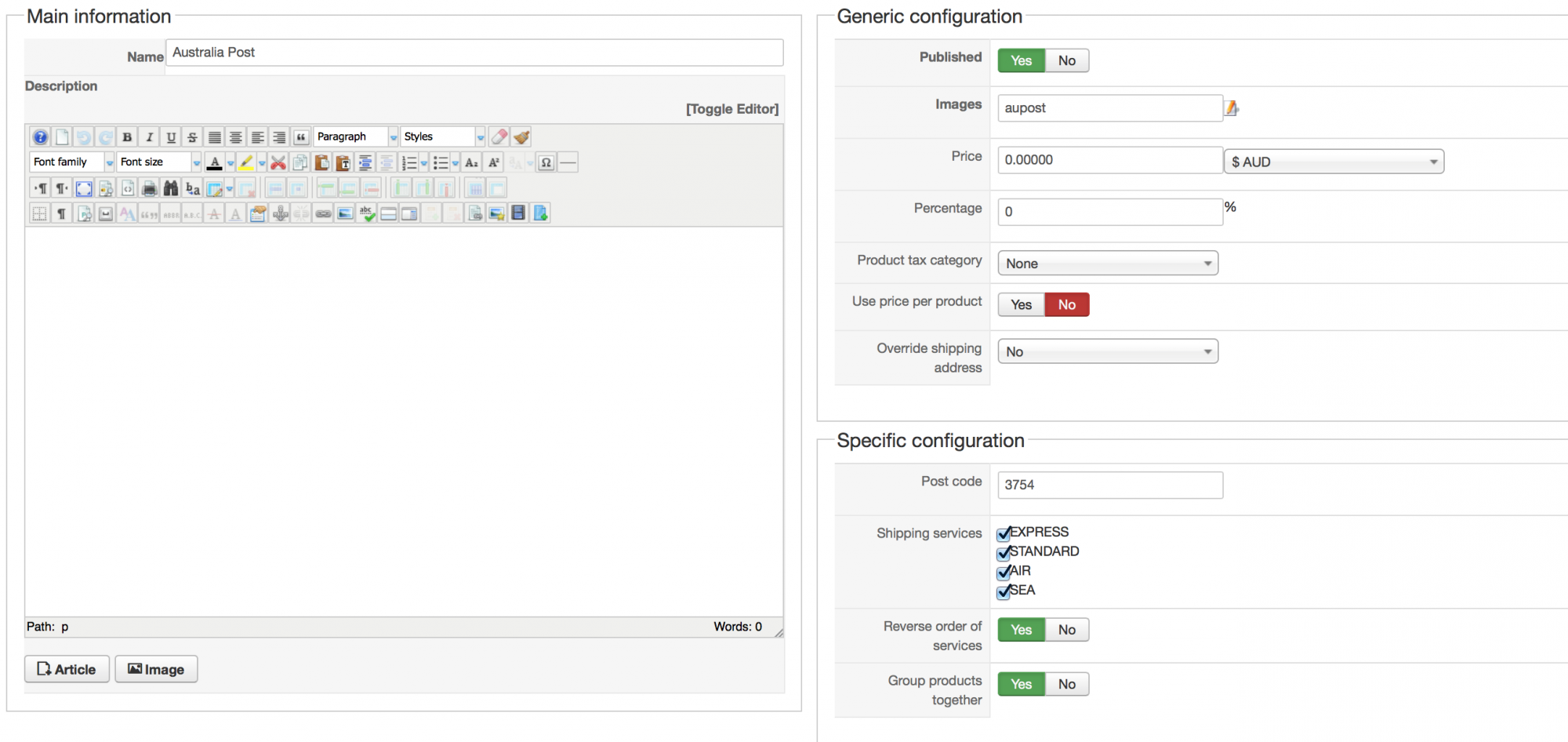Viewport: 1568px width, 742px height.
Task: Open find with the binoculars icon
Action: click(171, 188)
